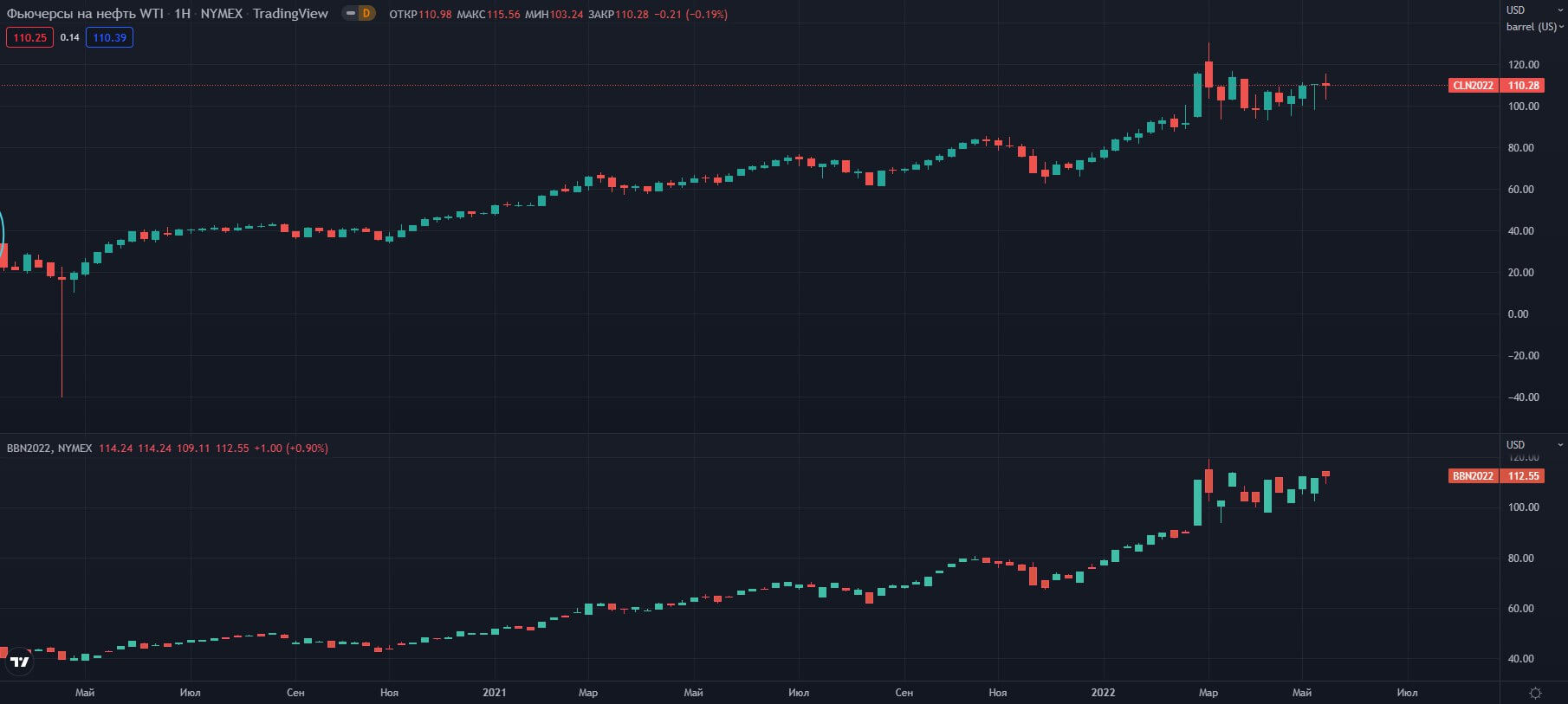Screen dimensions: 1568x704
Task: Click the red sell price 110.25 button
Action: coord(29,37)
